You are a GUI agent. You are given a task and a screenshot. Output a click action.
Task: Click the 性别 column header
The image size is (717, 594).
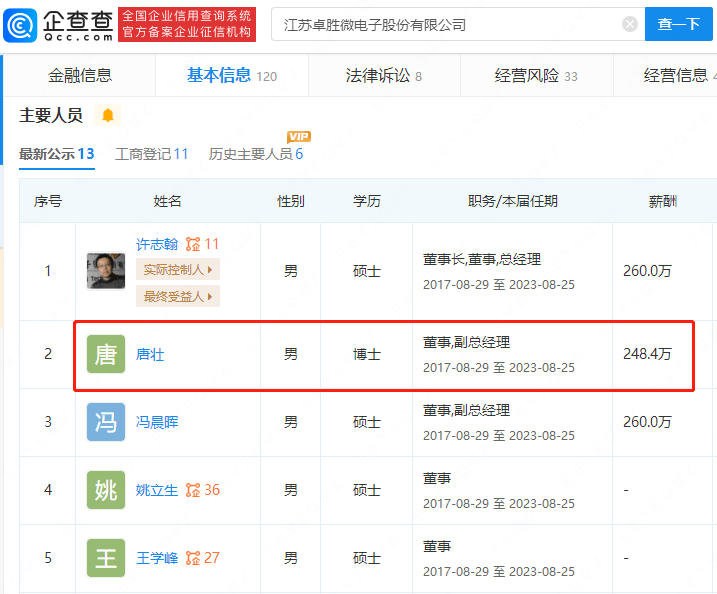point(291,201)
